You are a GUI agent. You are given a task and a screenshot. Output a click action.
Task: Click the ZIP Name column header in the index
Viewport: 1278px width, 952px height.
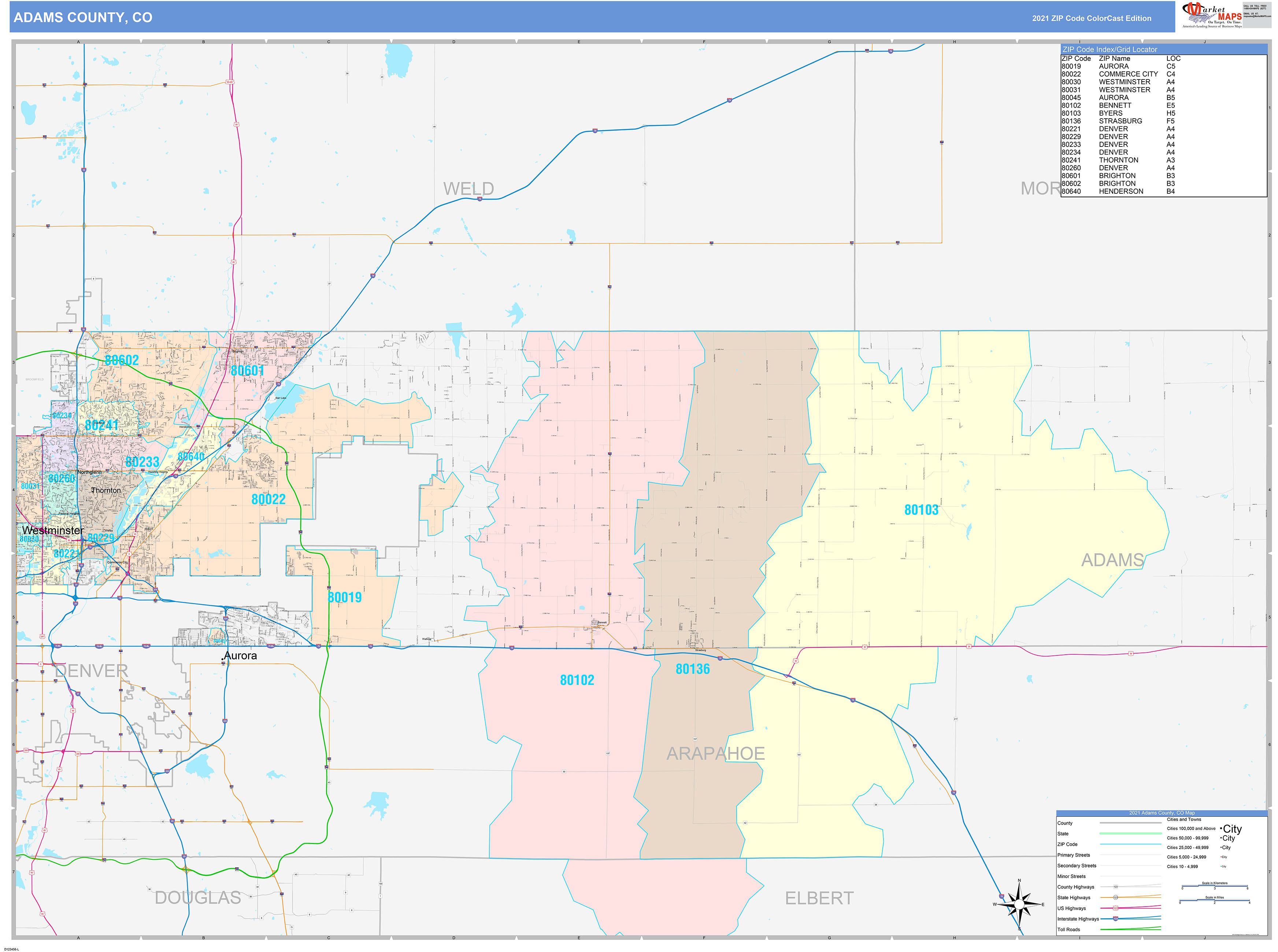1114,59
